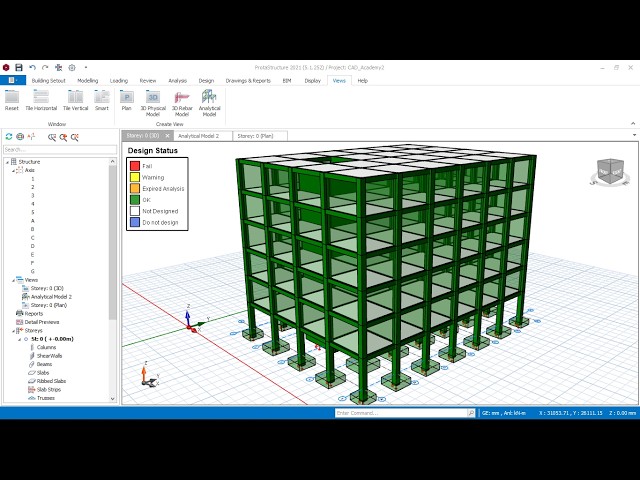
Task: Open the blue File application menu
Action: coord(13,80)
